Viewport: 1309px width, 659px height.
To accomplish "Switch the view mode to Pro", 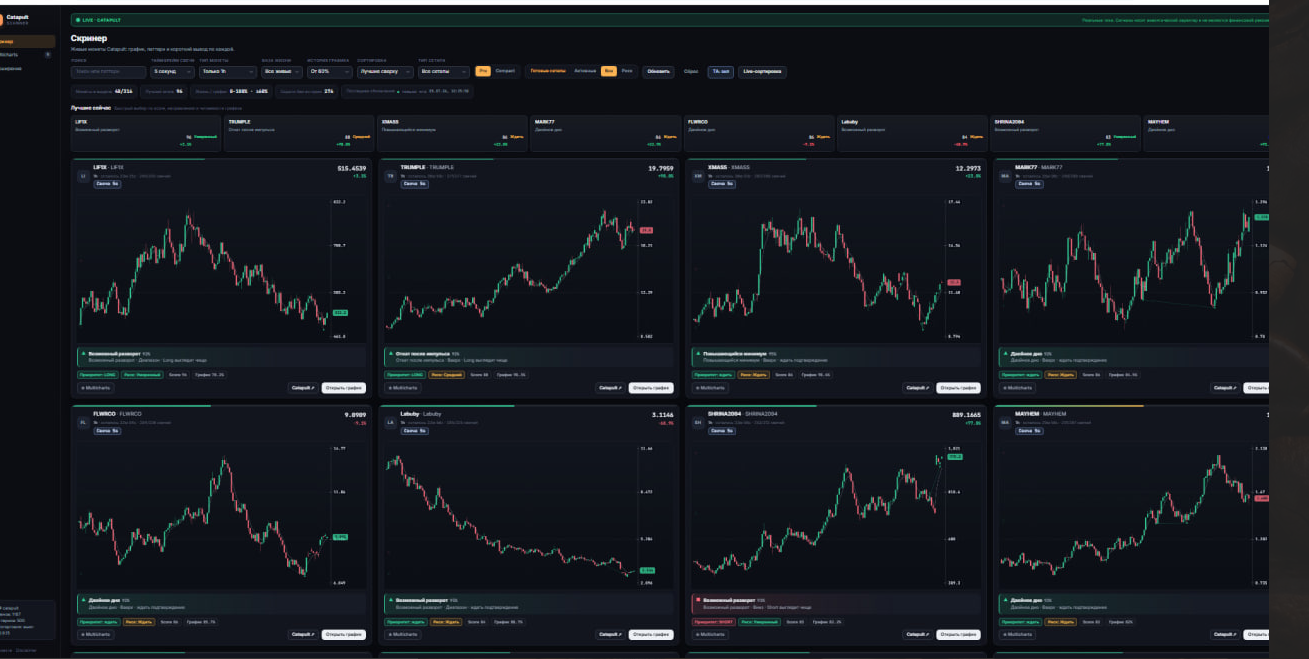I will click(x=483, y=71).
